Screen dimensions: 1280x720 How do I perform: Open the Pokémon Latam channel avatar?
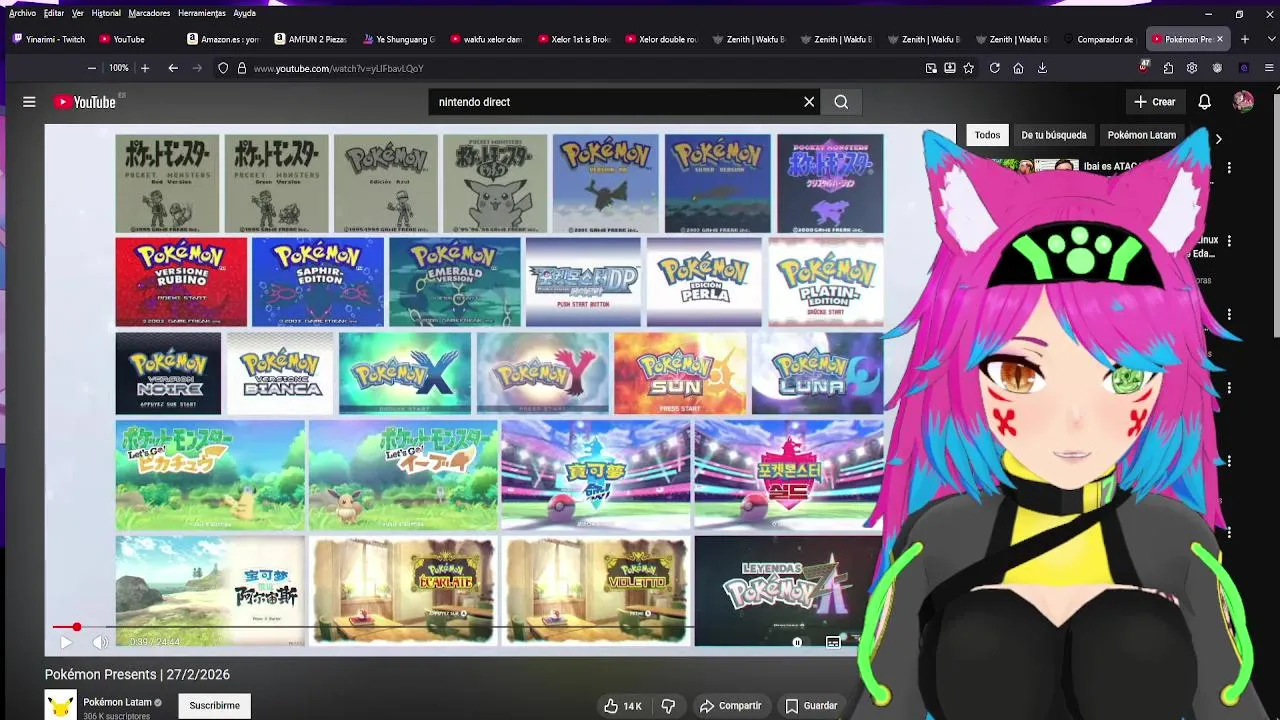tap(60, 705)
